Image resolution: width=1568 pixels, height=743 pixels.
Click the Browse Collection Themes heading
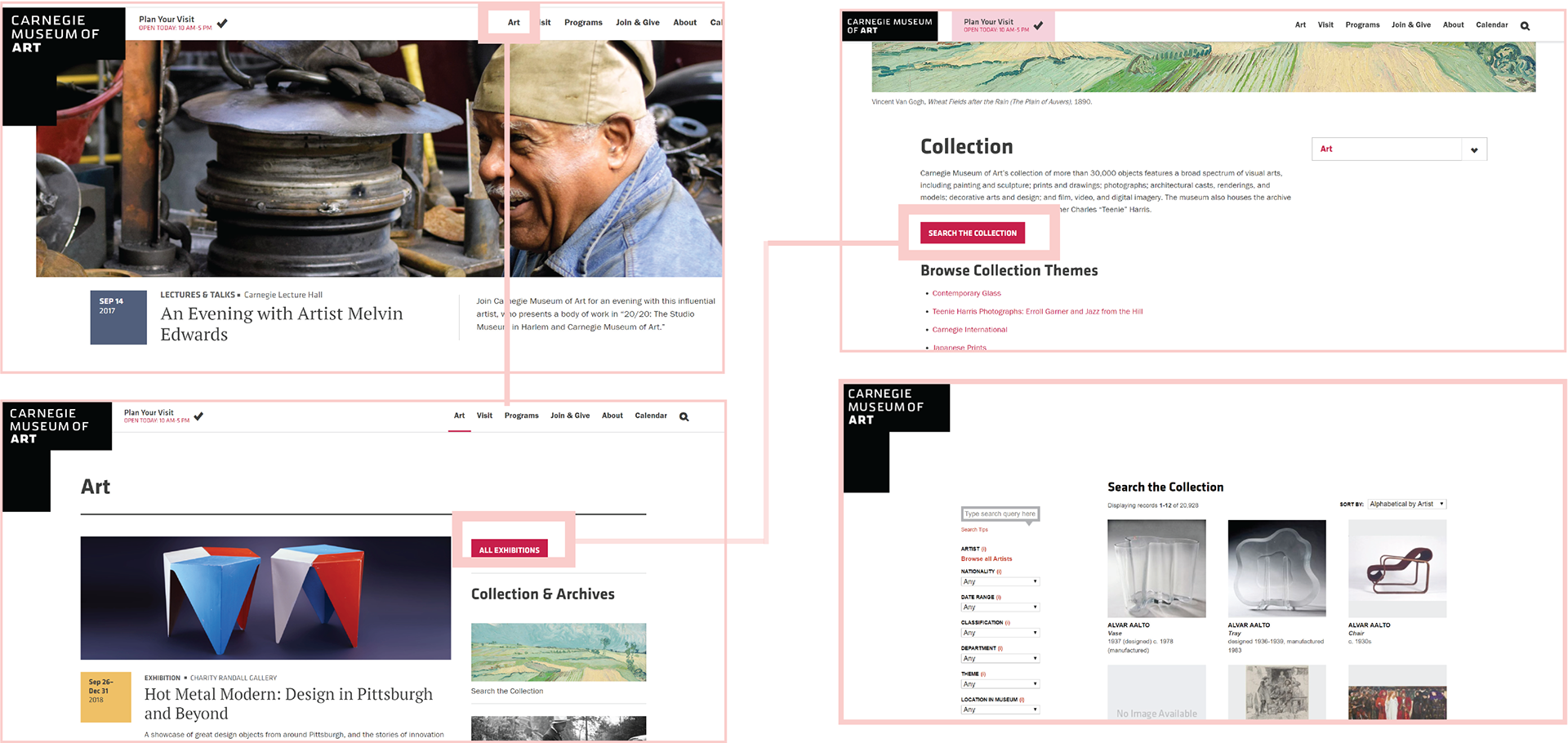click(1009, 270)
